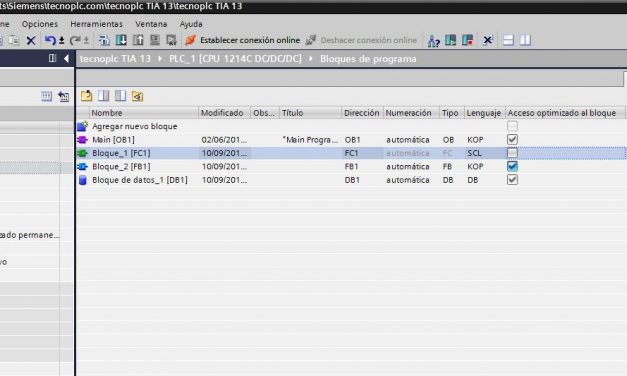The width and height of the screenshot is (627, 376).
Task: Click Bloques de programa breadcrumb
Action: click(368, 59)
